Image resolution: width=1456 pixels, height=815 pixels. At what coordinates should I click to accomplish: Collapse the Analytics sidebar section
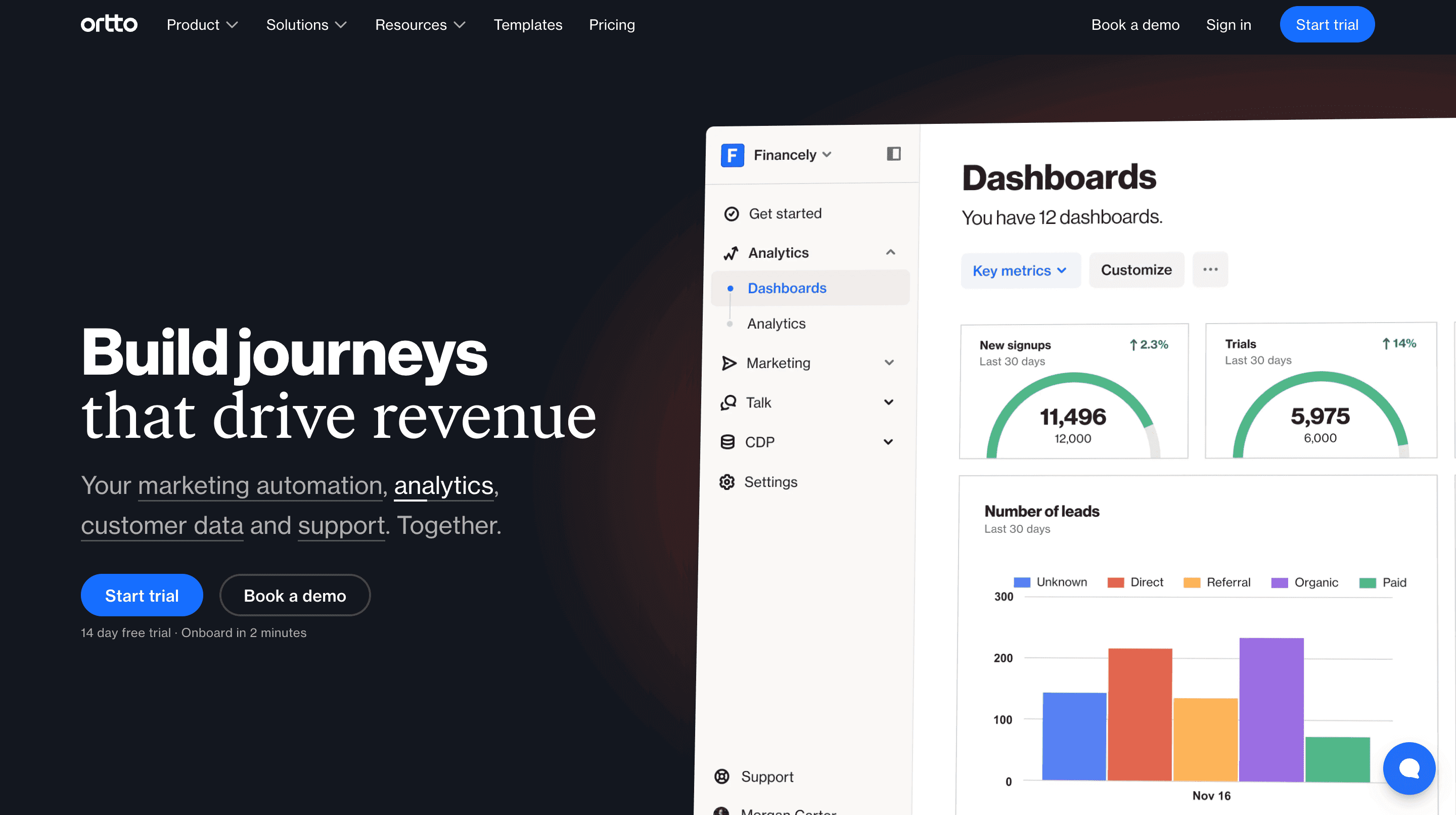[x=890, y=253]
